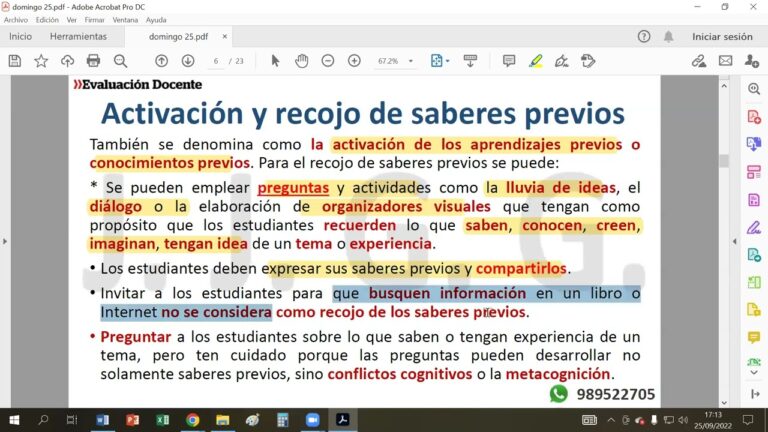The width and height of the screenshot is (768, 432).
Task: Open the Ver menu
Action: point(72,20)
